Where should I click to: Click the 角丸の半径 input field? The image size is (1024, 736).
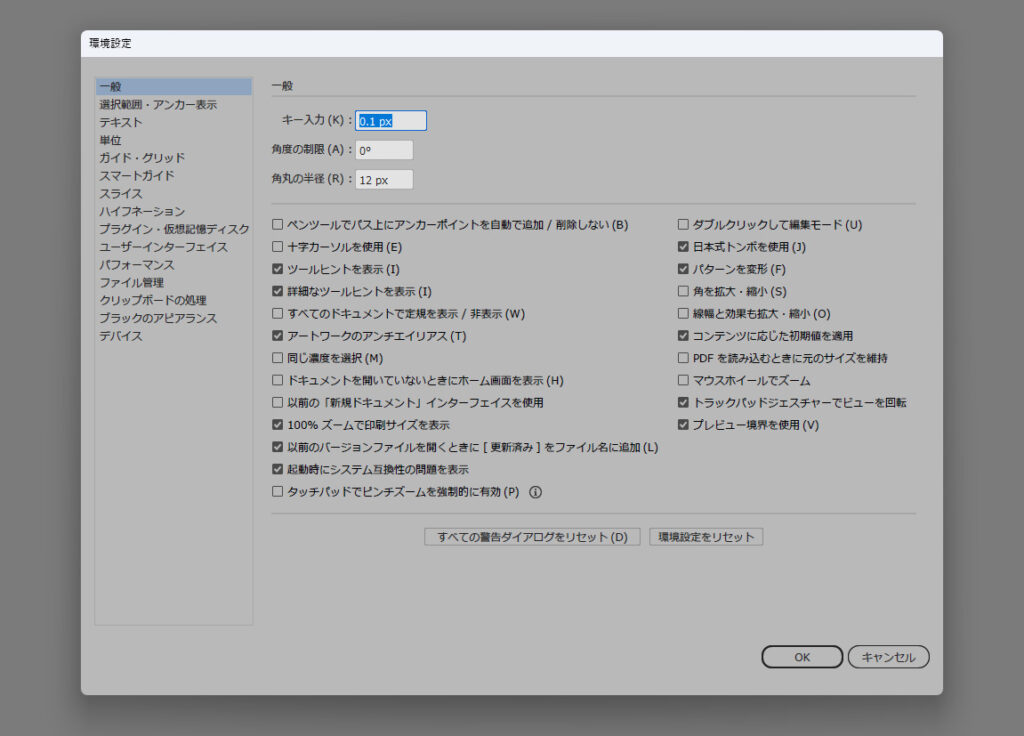click(384, 180)
